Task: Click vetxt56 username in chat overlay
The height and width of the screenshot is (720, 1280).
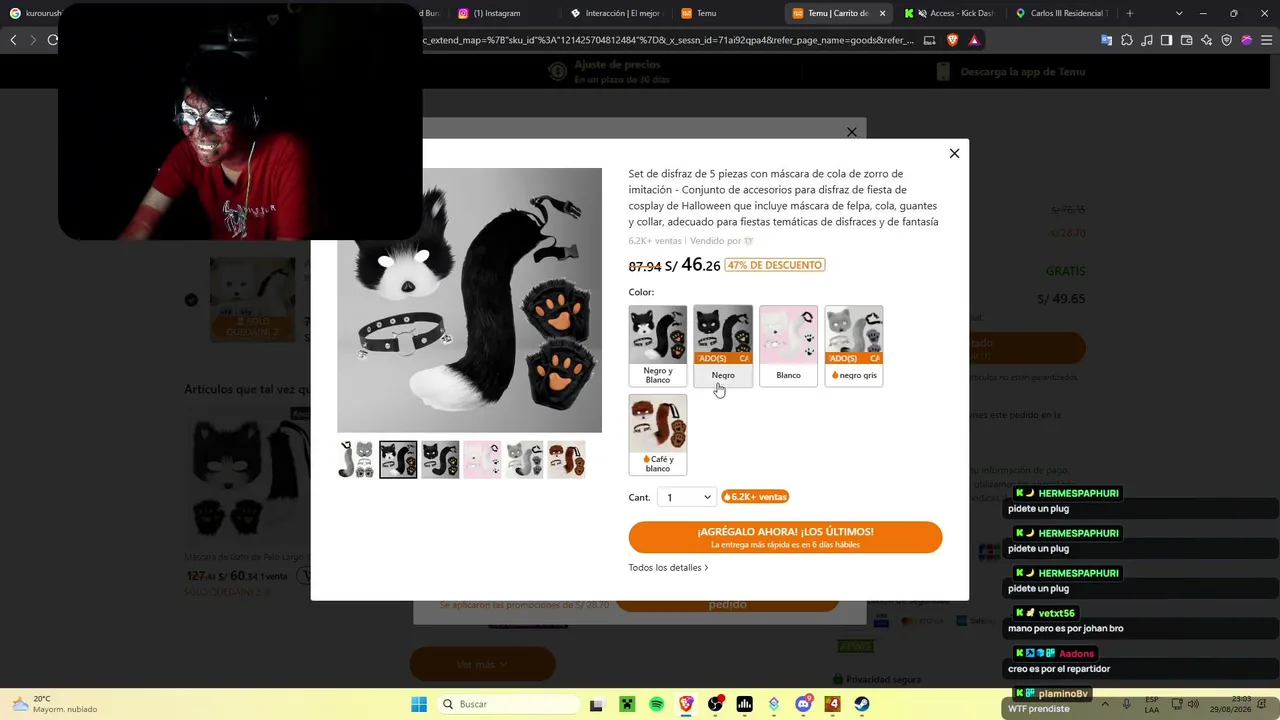Action: tap(1056, 613)
